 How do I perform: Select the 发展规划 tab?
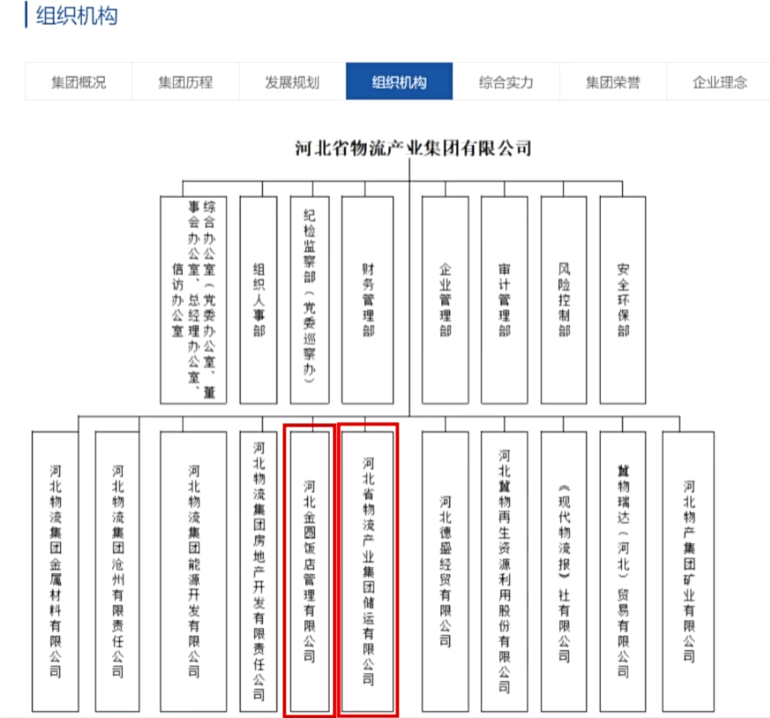292,82
